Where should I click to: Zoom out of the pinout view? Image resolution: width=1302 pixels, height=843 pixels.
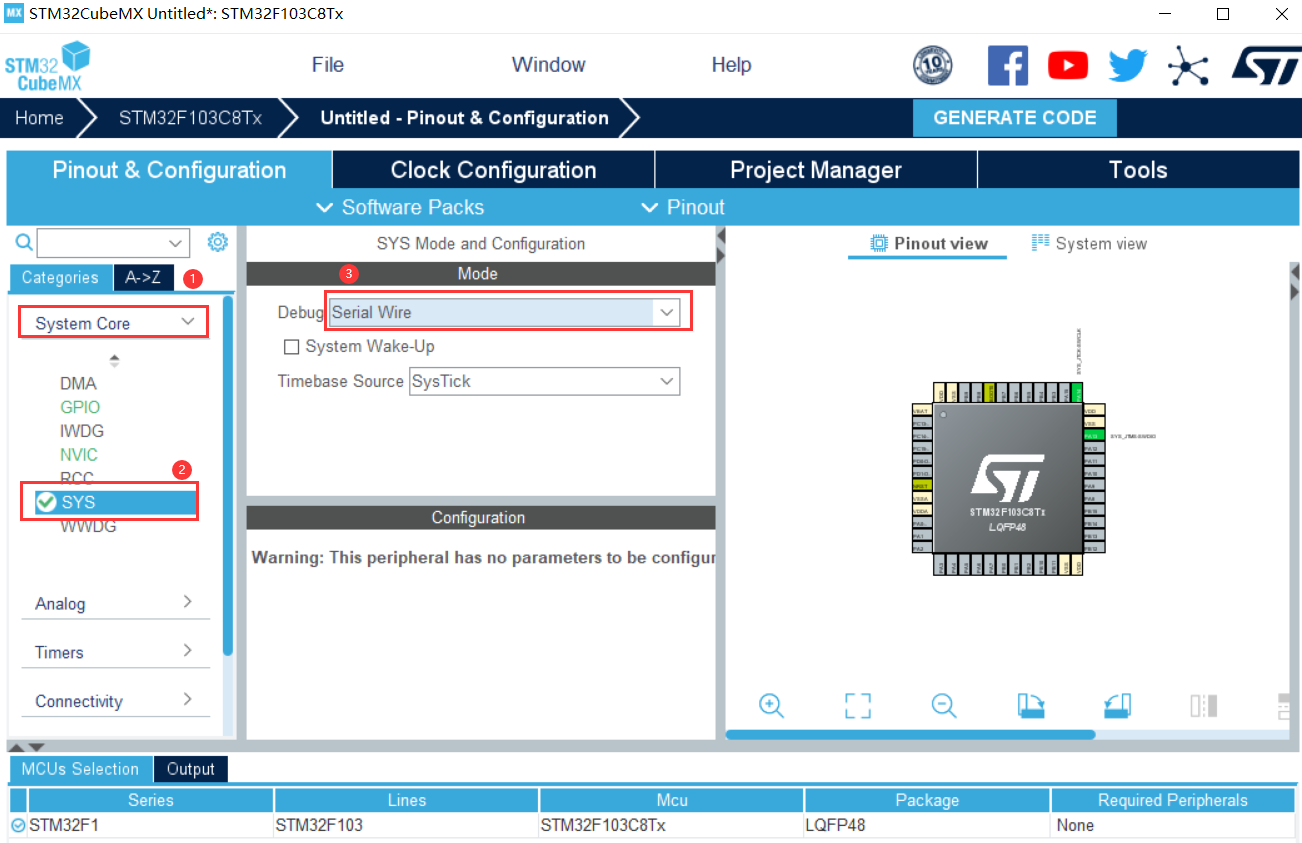coord(944,706)
